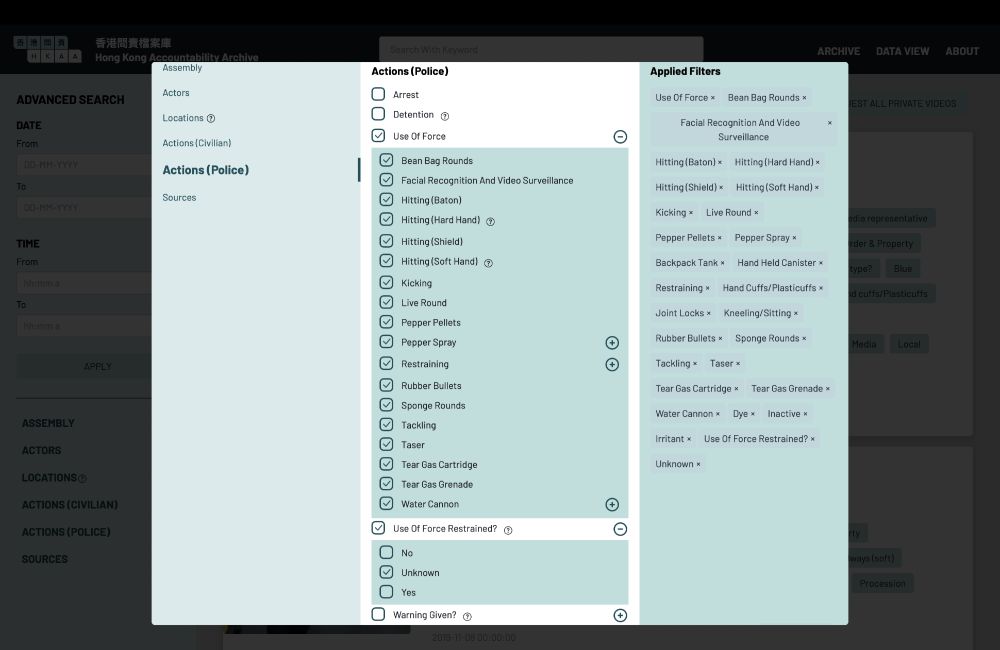The width and height of the screenshot is (1000, 650).
Task: Uncheck the Use Of Force checkbox
Action: click(x=378, y=136)
